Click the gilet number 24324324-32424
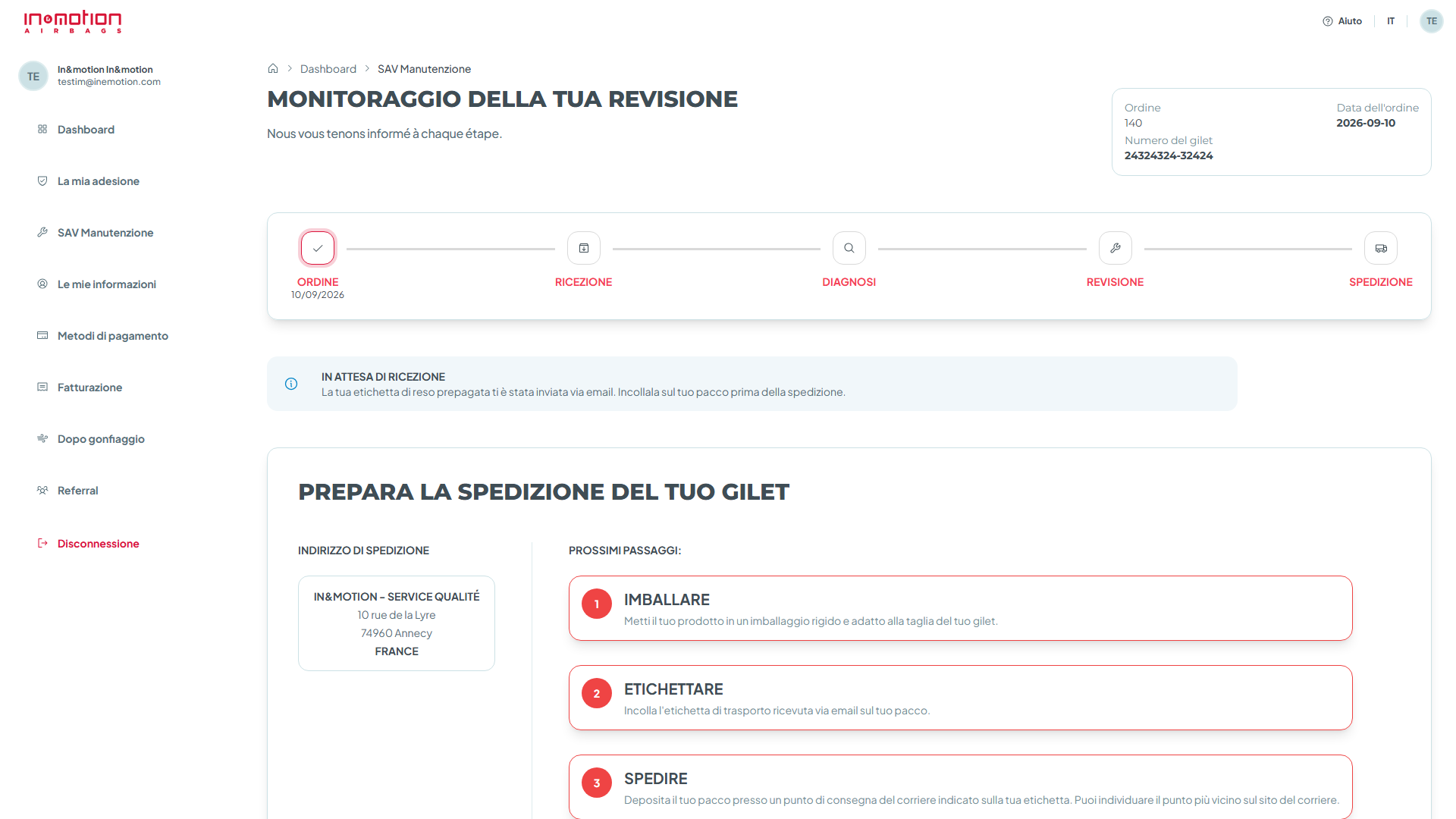1456x819 pixels. point(1169,155)
